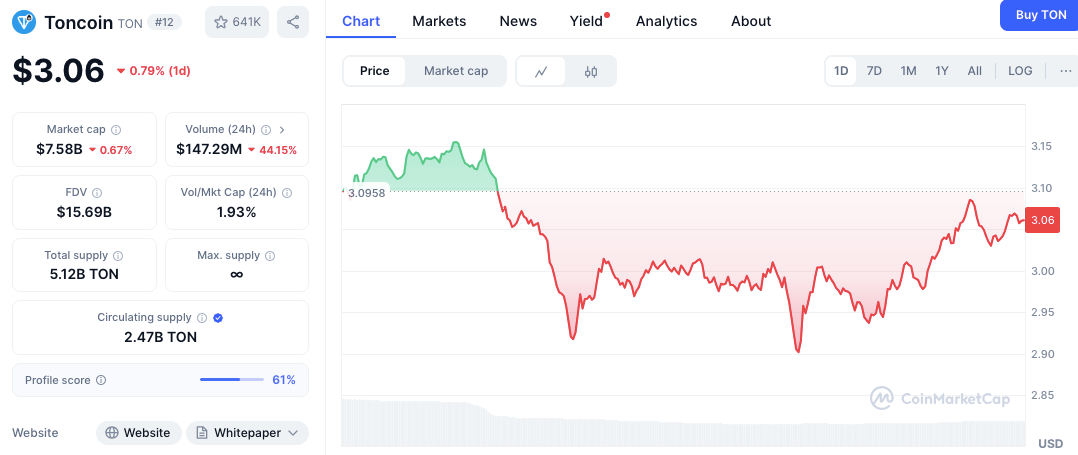Click the verified badge on Circulating supply

tap(218, 318)
